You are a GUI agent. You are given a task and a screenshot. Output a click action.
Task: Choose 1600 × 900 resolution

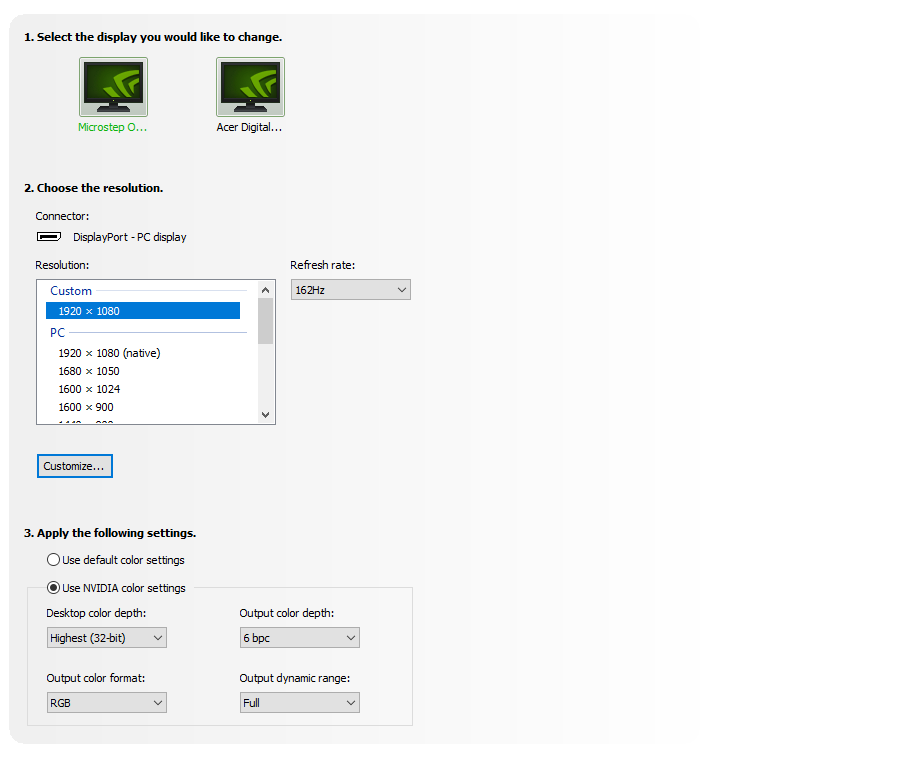click(x=86, y=407)
